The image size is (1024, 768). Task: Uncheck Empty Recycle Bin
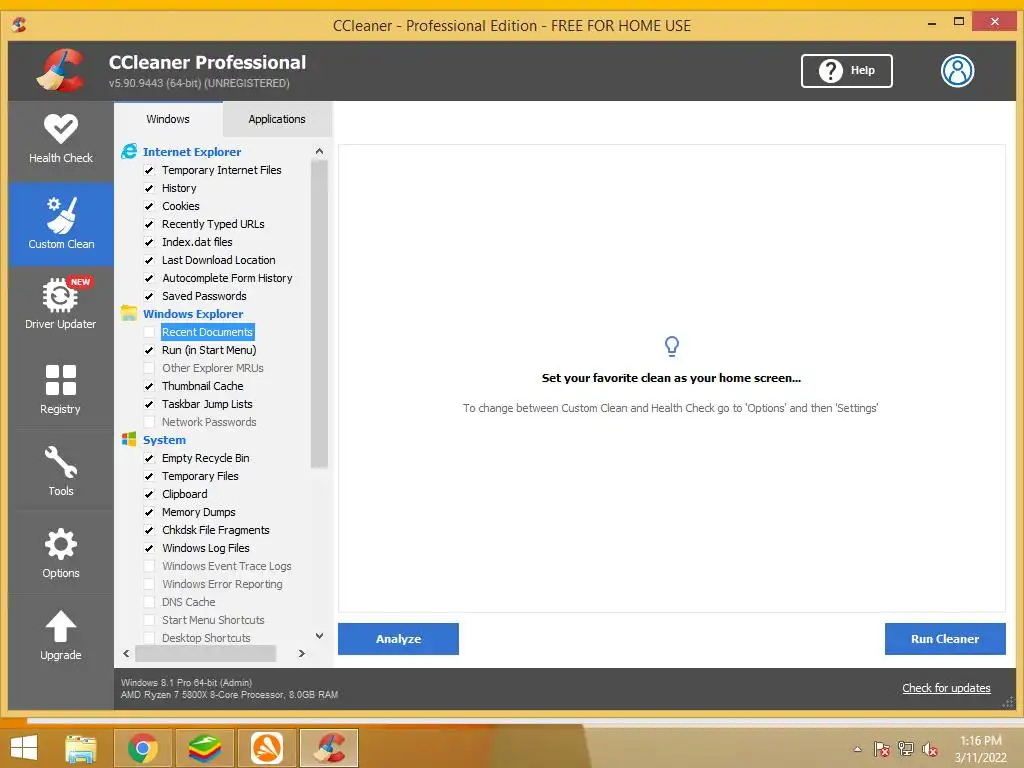[149, 458]
